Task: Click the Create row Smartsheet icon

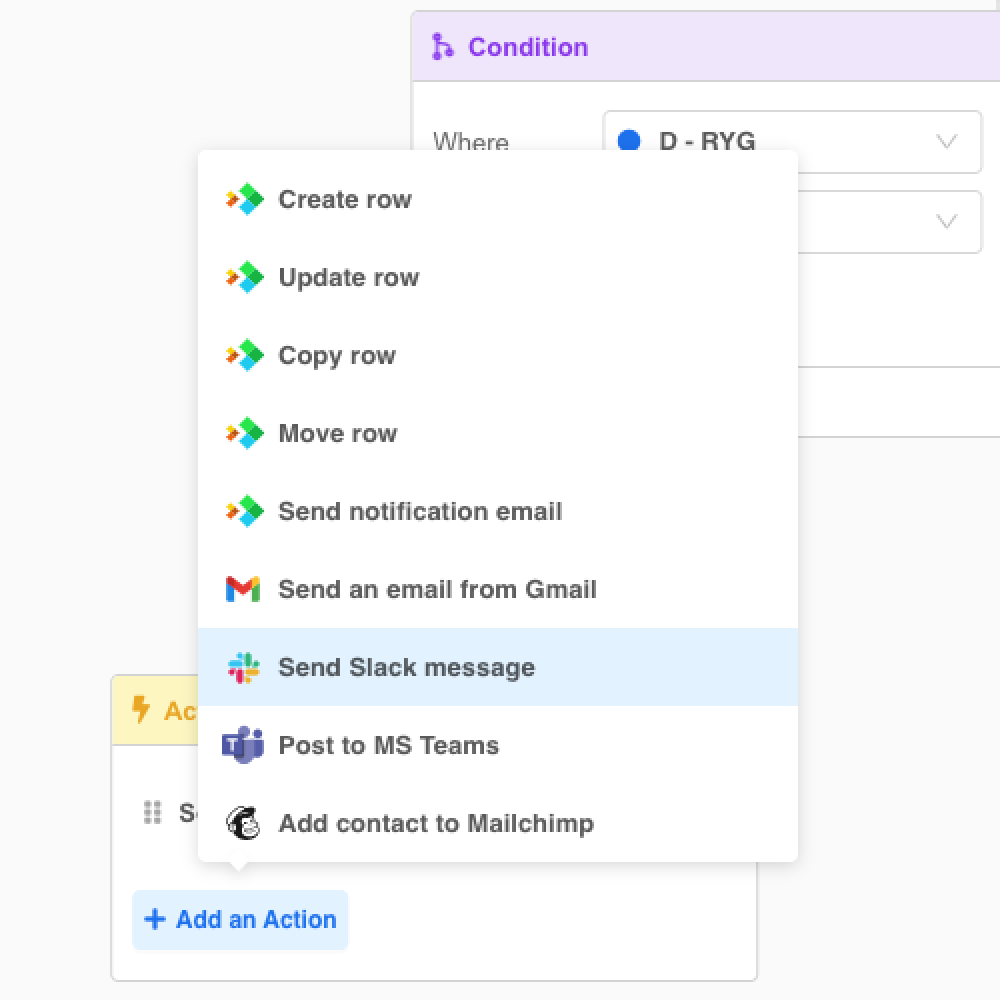Action: click(244, 199)
